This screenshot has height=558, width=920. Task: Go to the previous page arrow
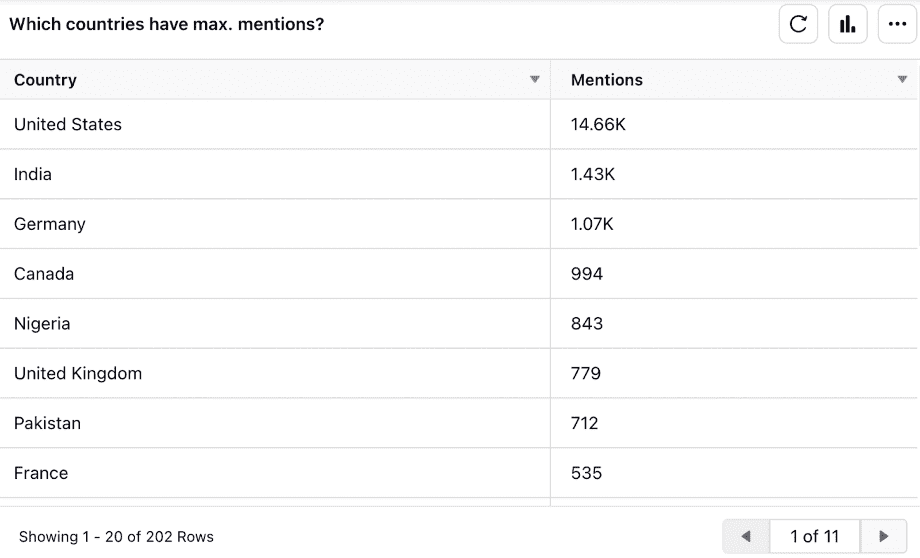point(746,537)
